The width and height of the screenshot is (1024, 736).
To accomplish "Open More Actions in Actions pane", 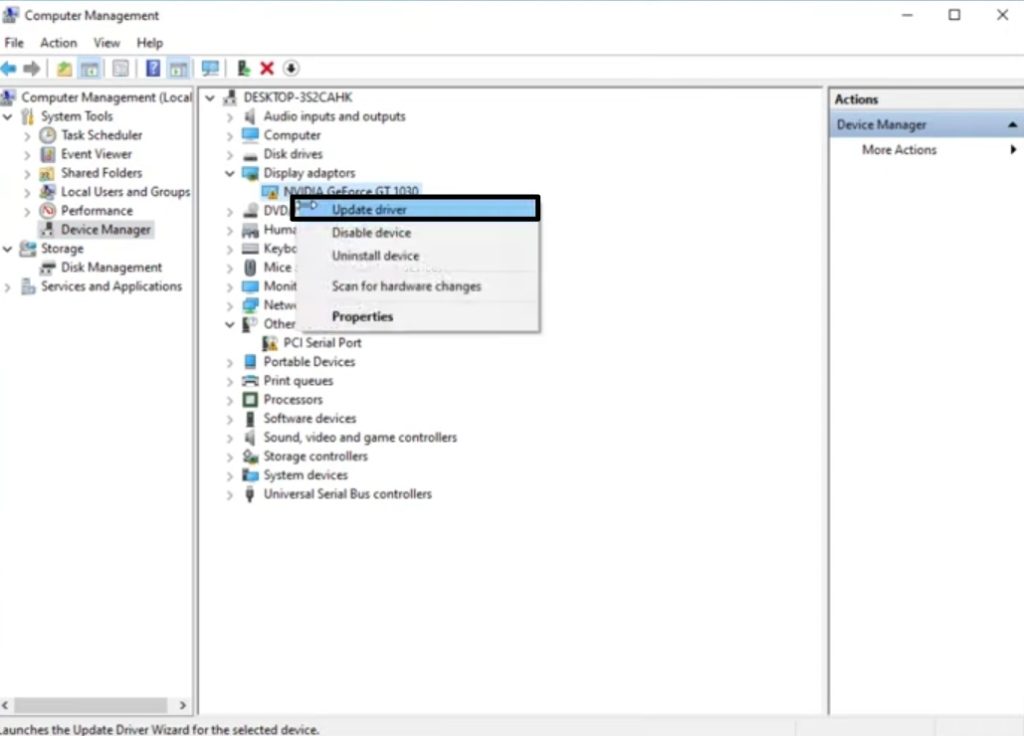I will click(x=899, y=150).
